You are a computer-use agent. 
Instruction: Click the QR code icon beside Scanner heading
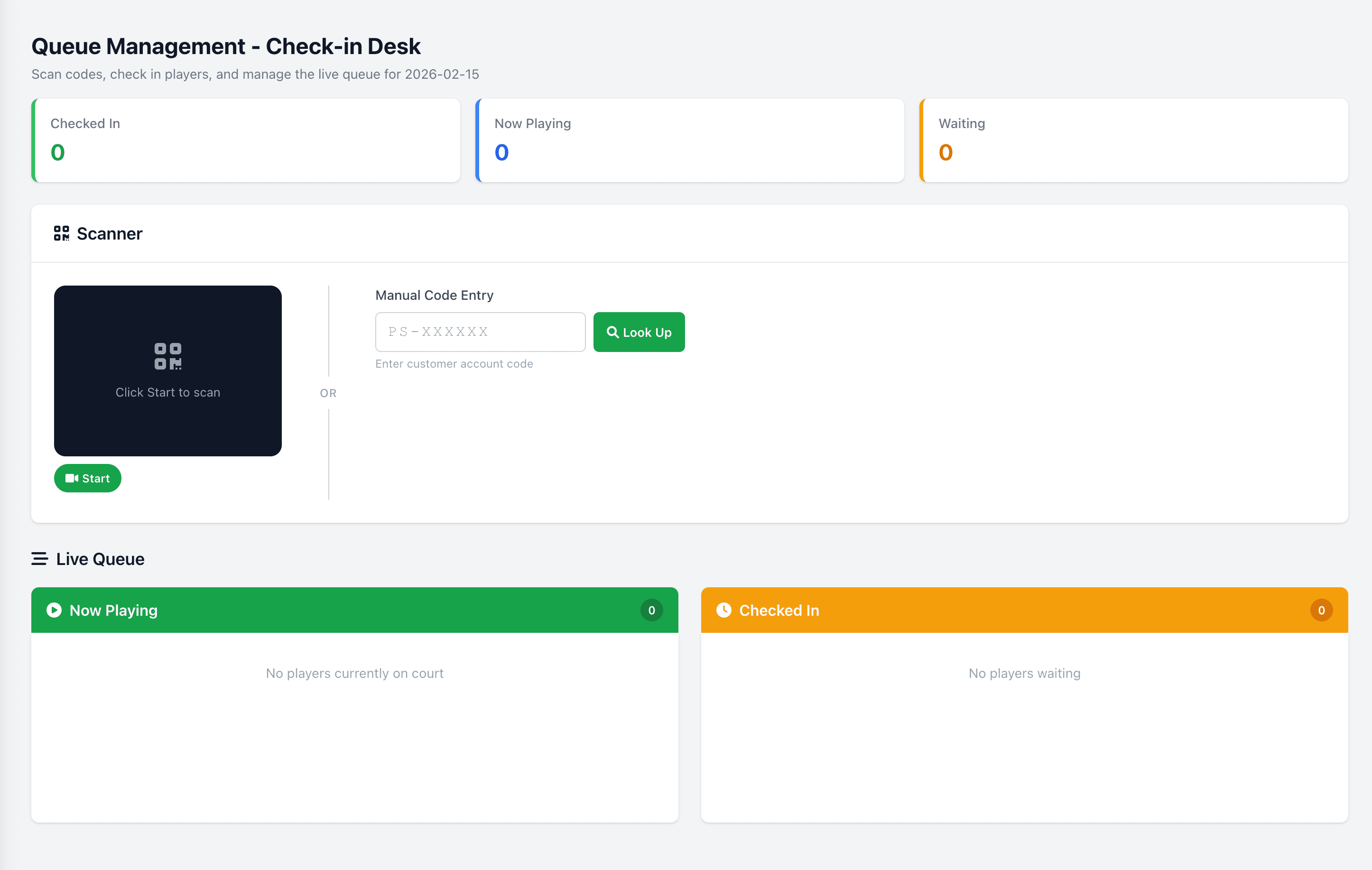click(x=61, y=233)
